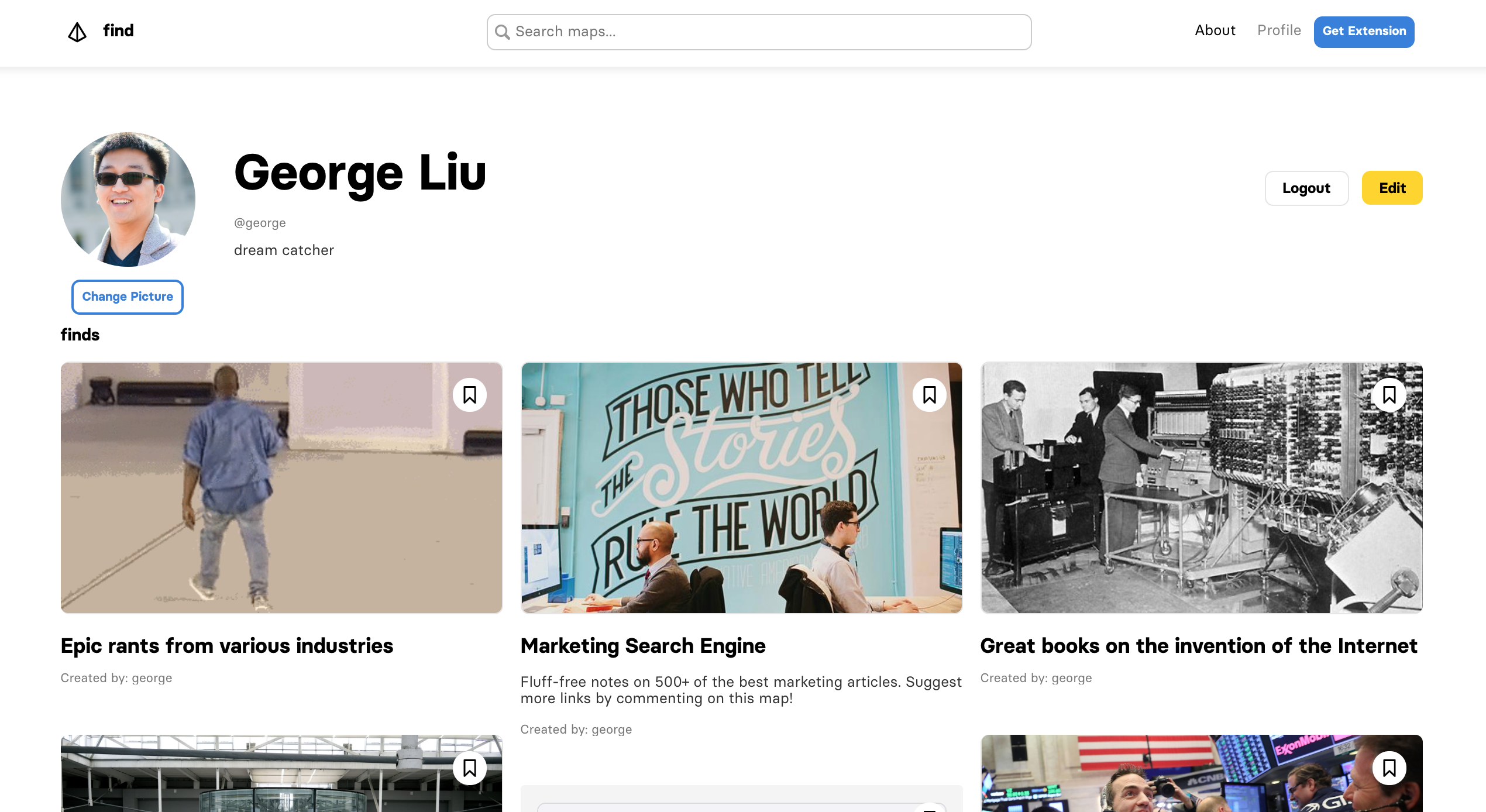Open the Marketing Search Engine title link

coord(643,645)
